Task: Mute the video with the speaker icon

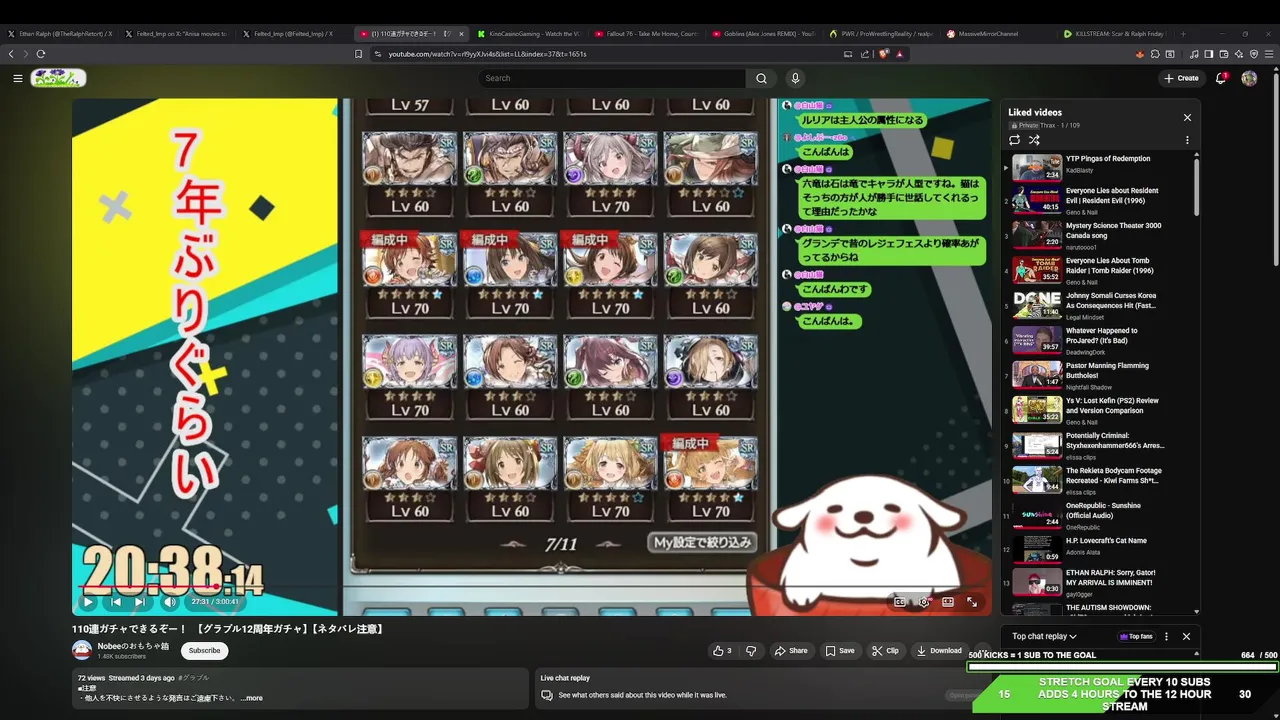Action: (169, 602)
